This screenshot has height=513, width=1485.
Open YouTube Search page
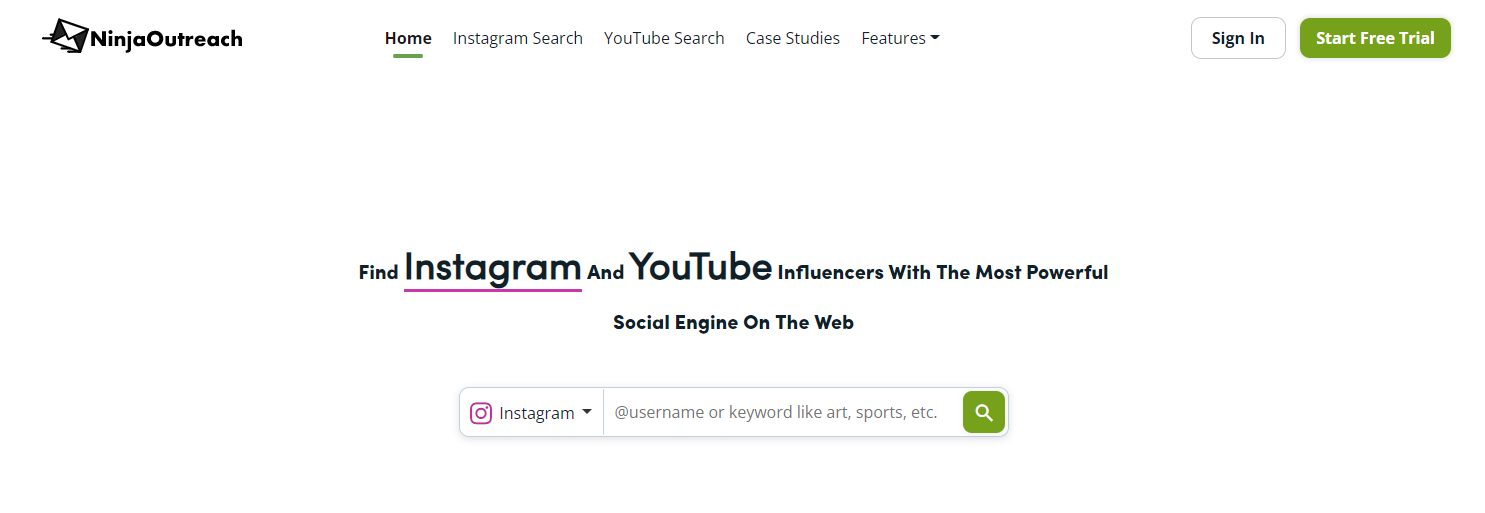pos(664,38)
